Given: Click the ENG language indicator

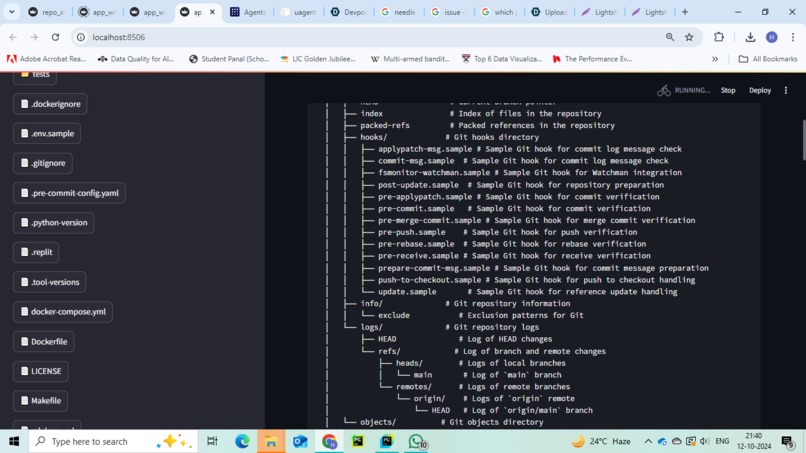Looking at the screenshot, I should (x=722, y=442).
